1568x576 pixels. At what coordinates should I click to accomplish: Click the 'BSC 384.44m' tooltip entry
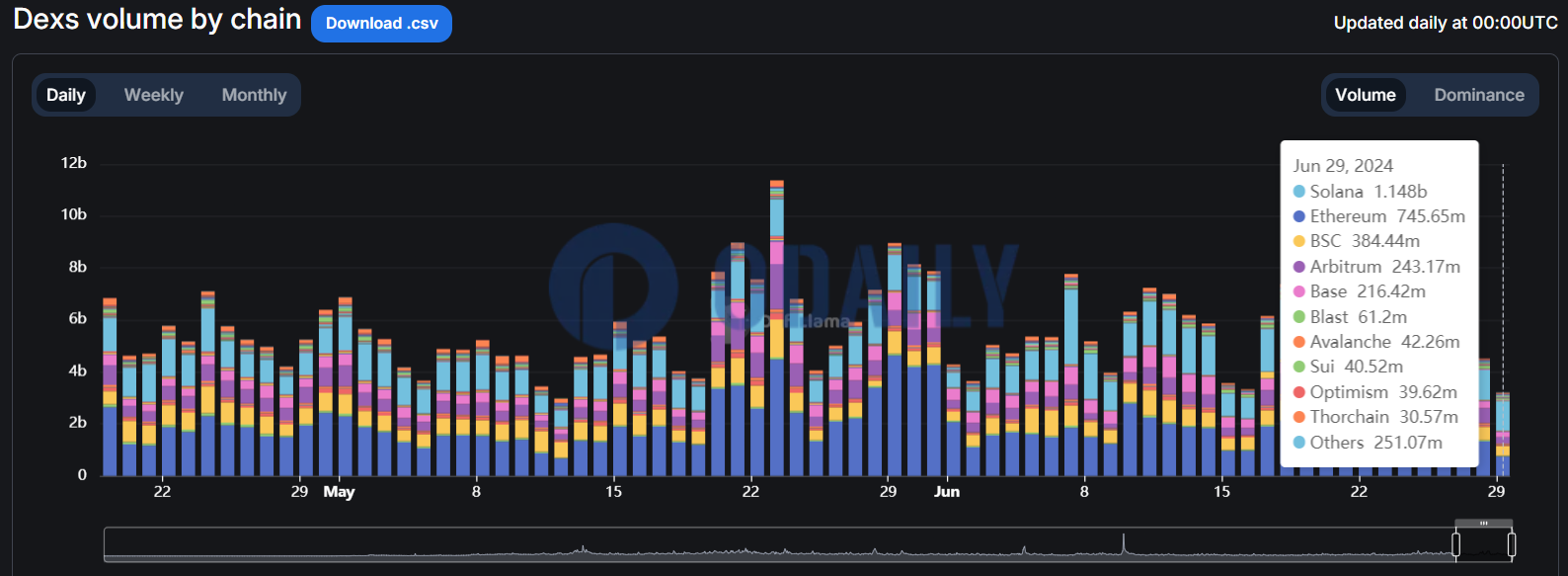1357,241
